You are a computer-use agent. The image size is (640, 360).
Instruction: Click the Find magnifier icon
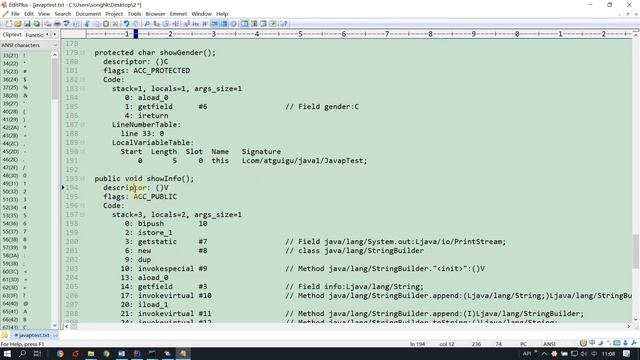coord(147,24)
